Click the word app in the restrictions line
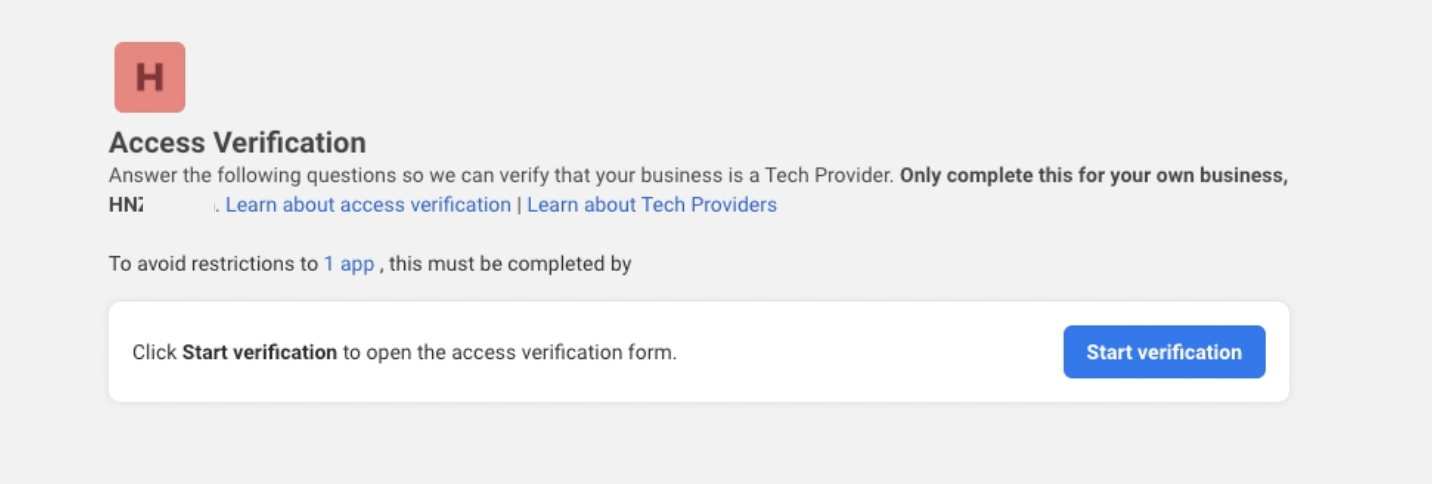This screenshot has height=484, width=1432. (x=357, y=266)
